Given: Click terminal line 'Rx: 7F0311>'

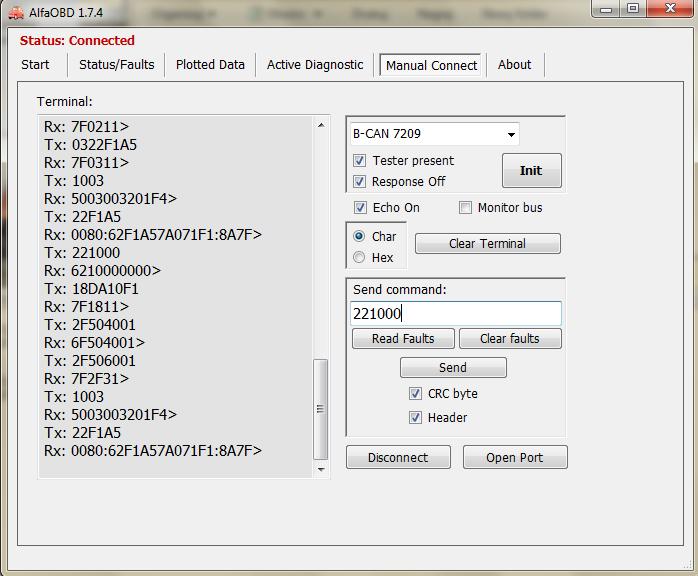Looking at the screenshot, I should click(x=86, y=163).
